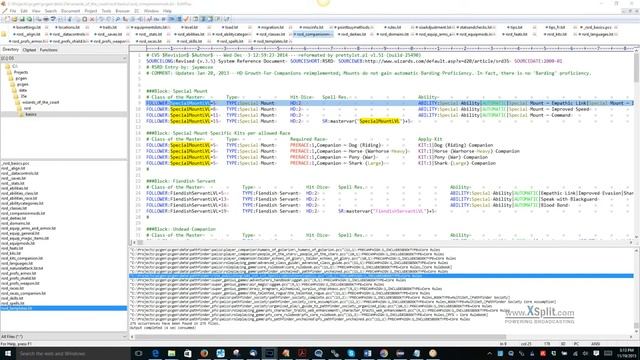
Task: Select the wizards_of_the_coast folder in tree
Action: 40,102
